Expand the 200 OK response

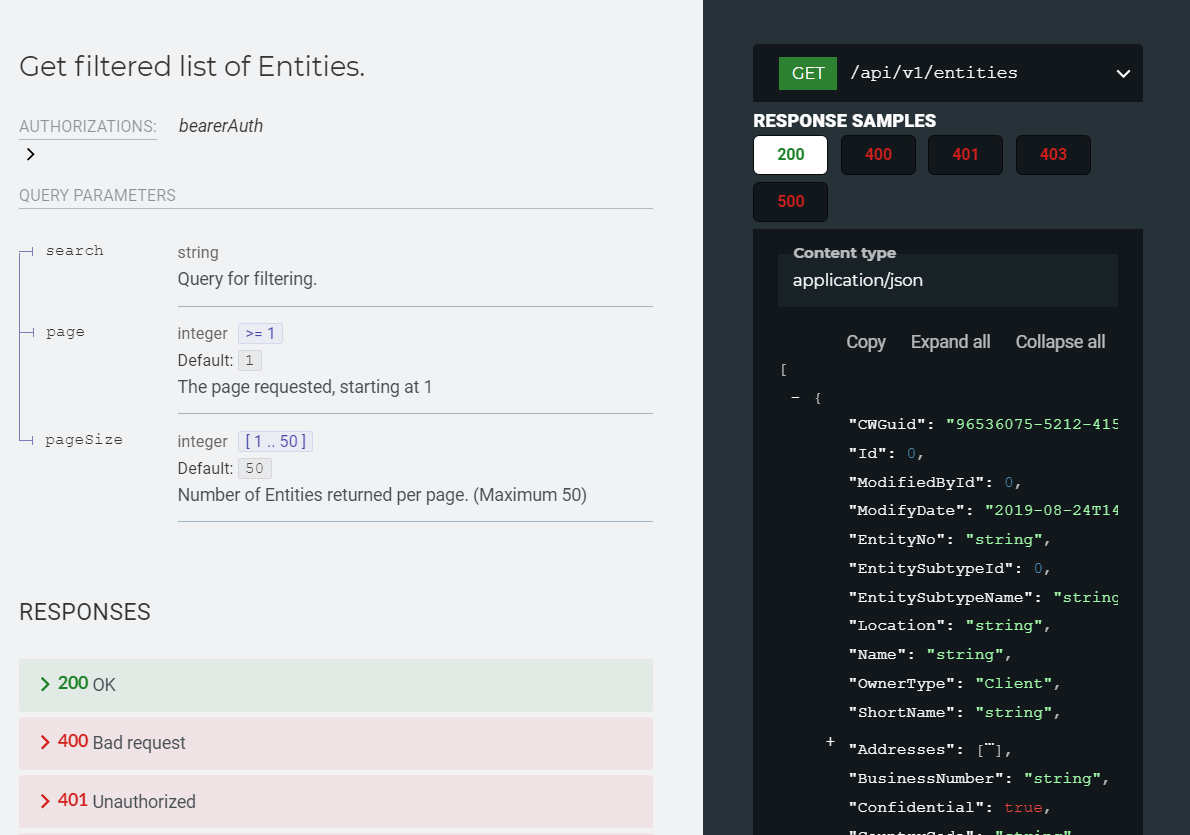point(335,684)
